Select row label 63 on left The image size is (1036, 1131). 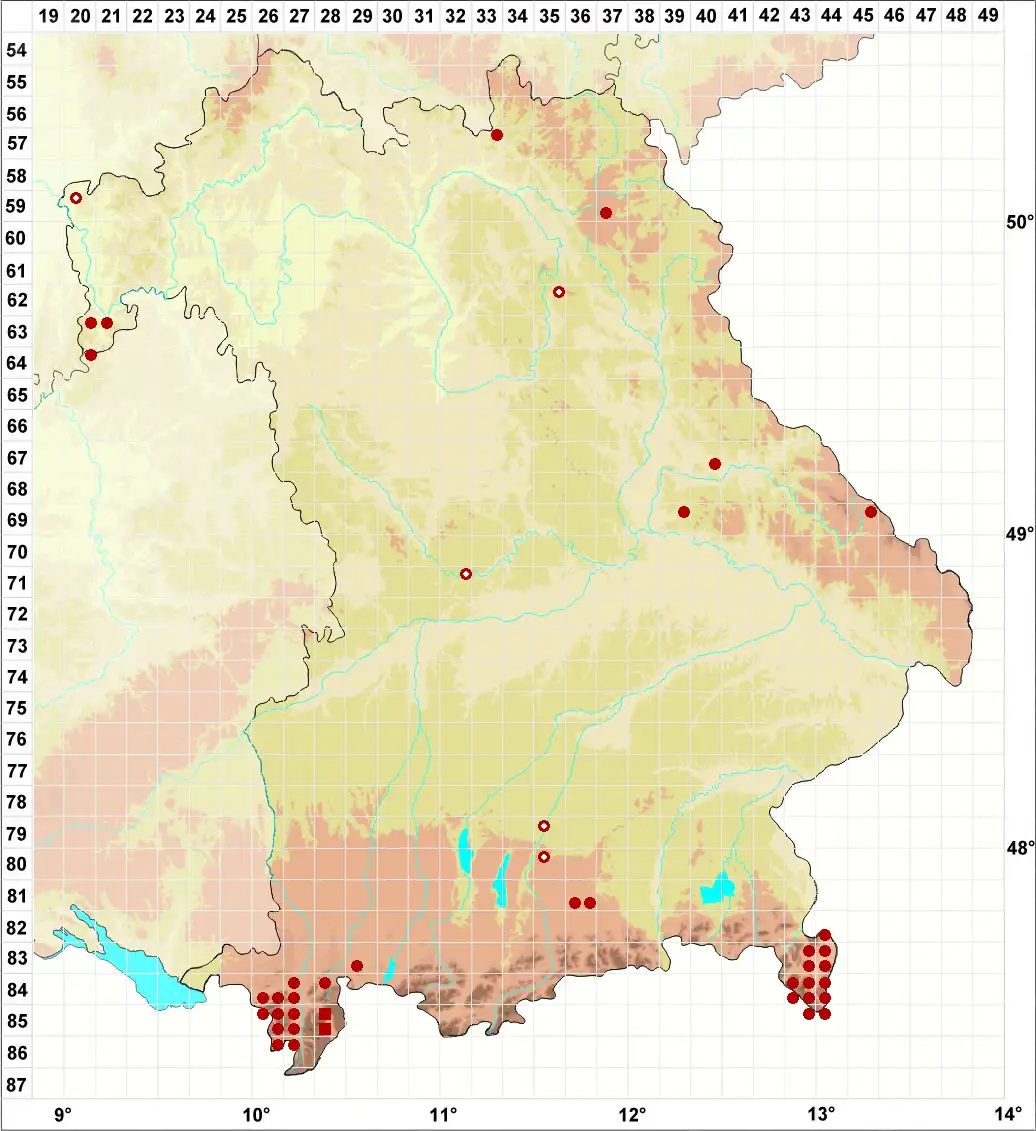pyautogui.click(x=16, y=332)
